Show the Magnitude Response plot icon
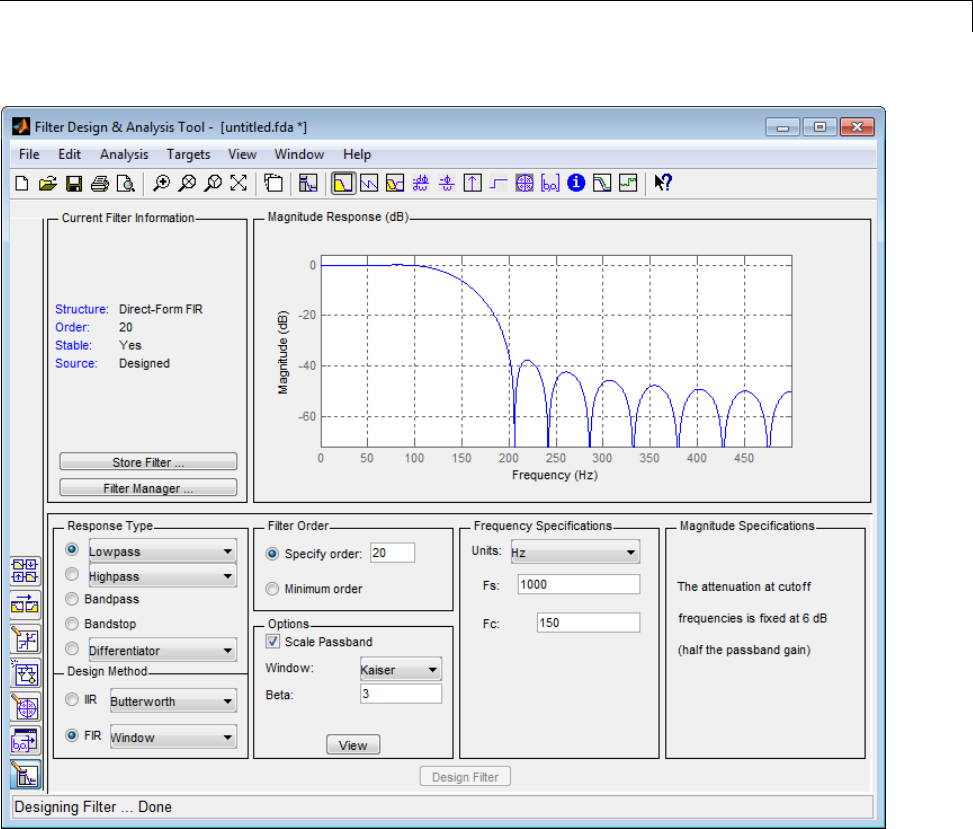Viewport: 973px width, 829px height. [343, 183]
